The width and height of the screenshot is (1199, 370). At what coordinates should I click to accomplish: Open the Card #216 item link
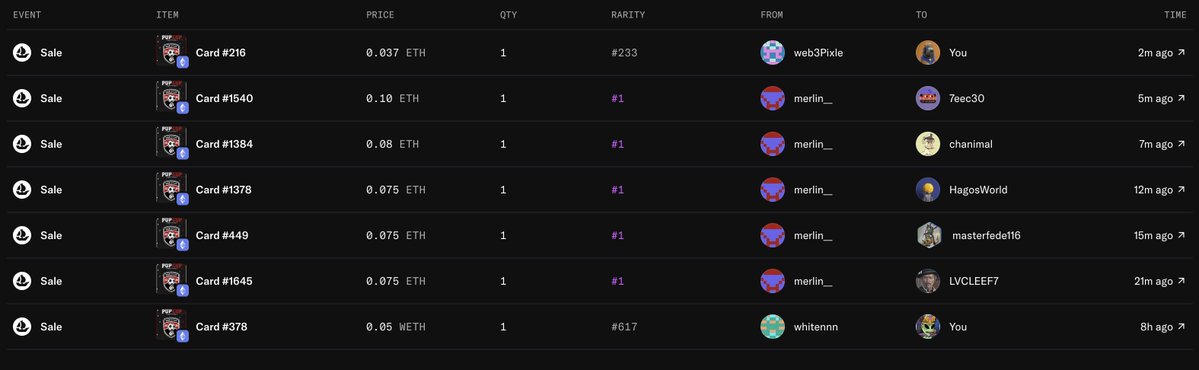point(220,53)
